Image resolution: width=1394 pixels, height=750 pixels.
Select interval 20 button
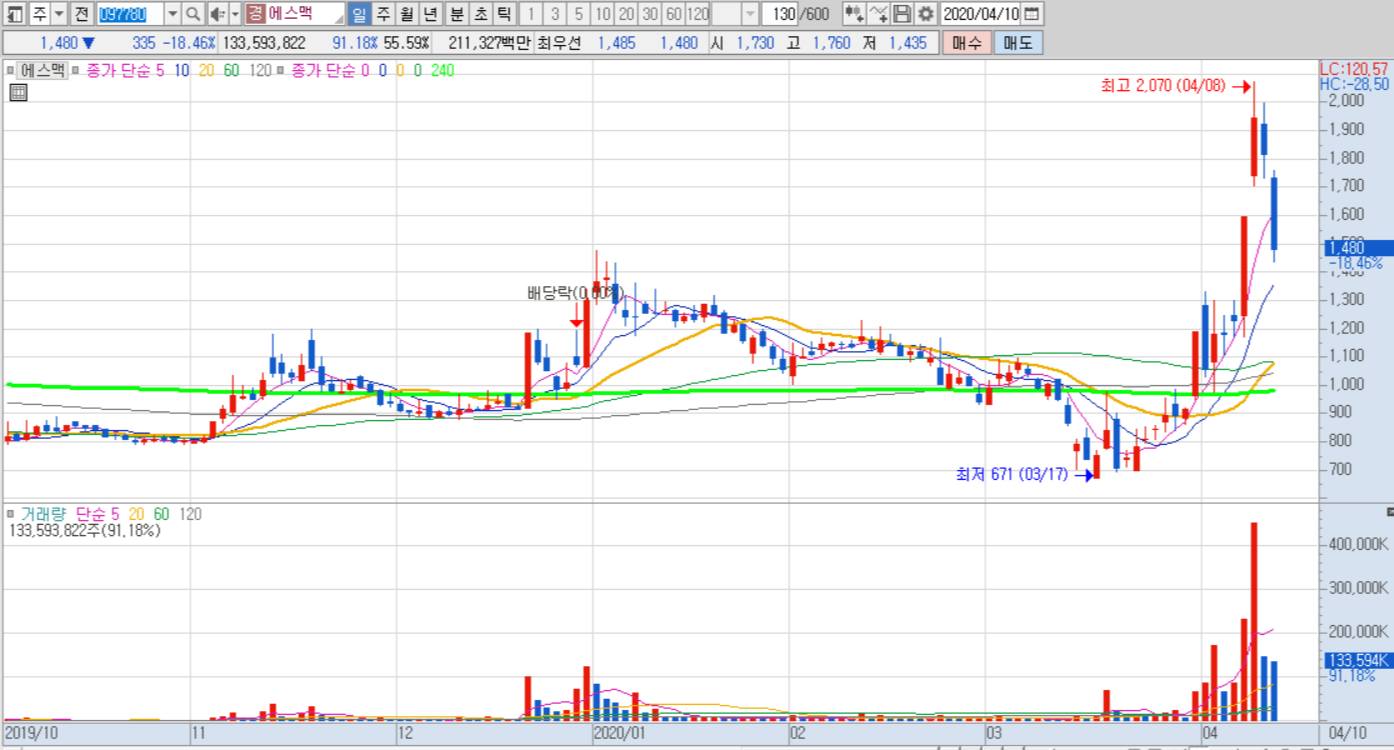pyautogui.click(x=626, y=14)
